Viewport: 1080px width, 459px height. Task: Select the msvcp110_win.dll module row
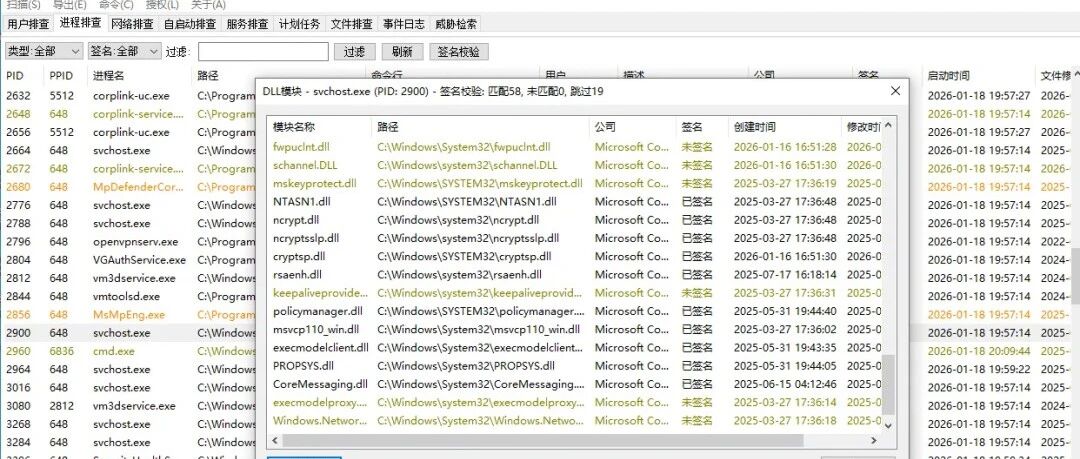point(575,329)
